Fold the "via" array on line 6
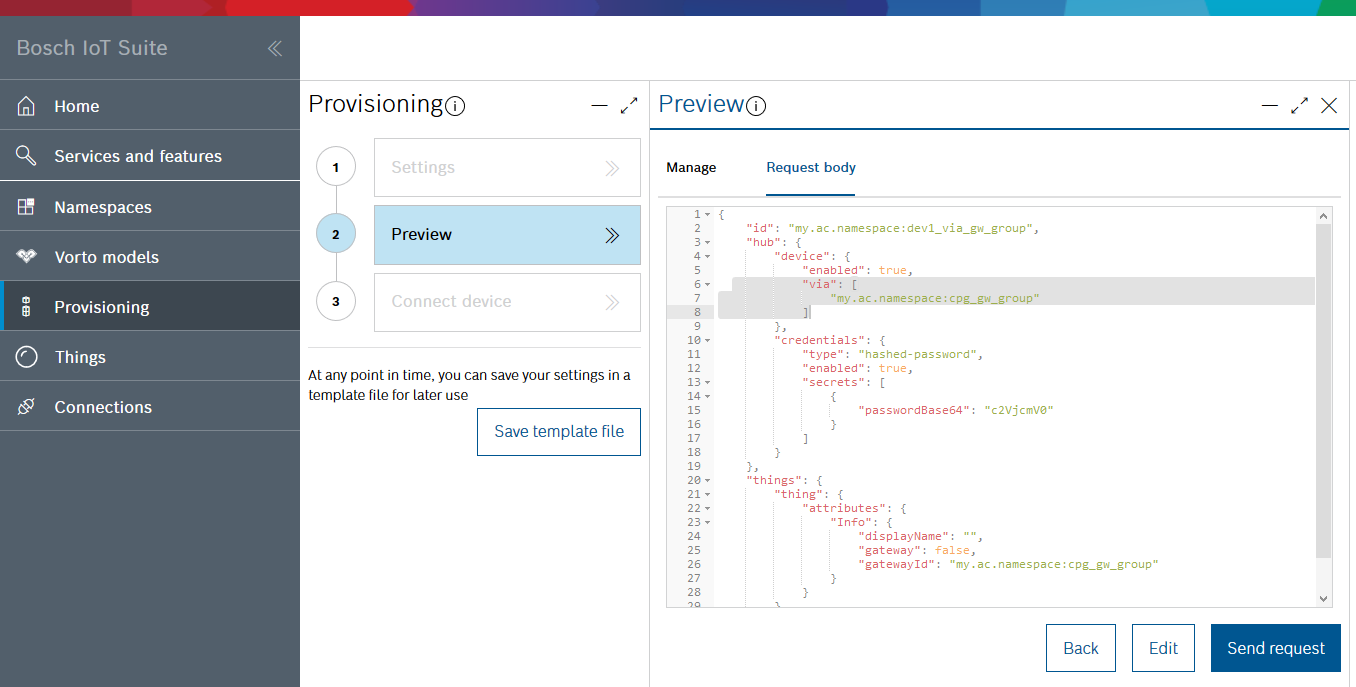This screenshot has height=687, width=1356. (x=708, y=285)
